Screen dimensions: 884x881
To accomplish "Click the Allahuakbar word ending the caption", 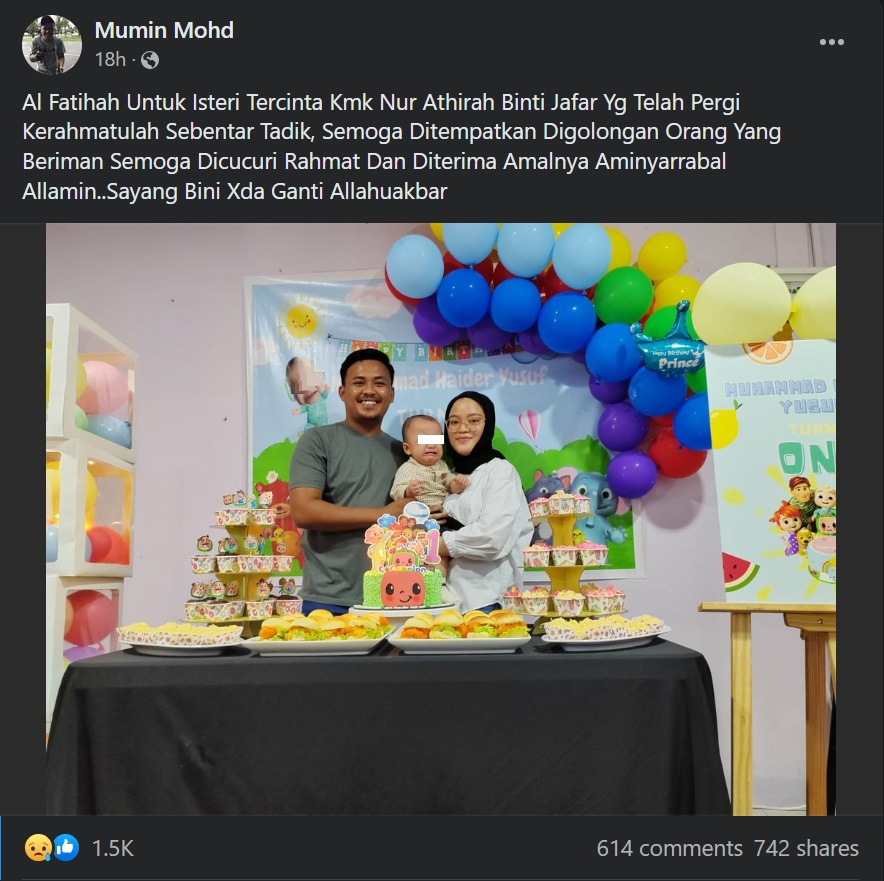I will point(388,192).
